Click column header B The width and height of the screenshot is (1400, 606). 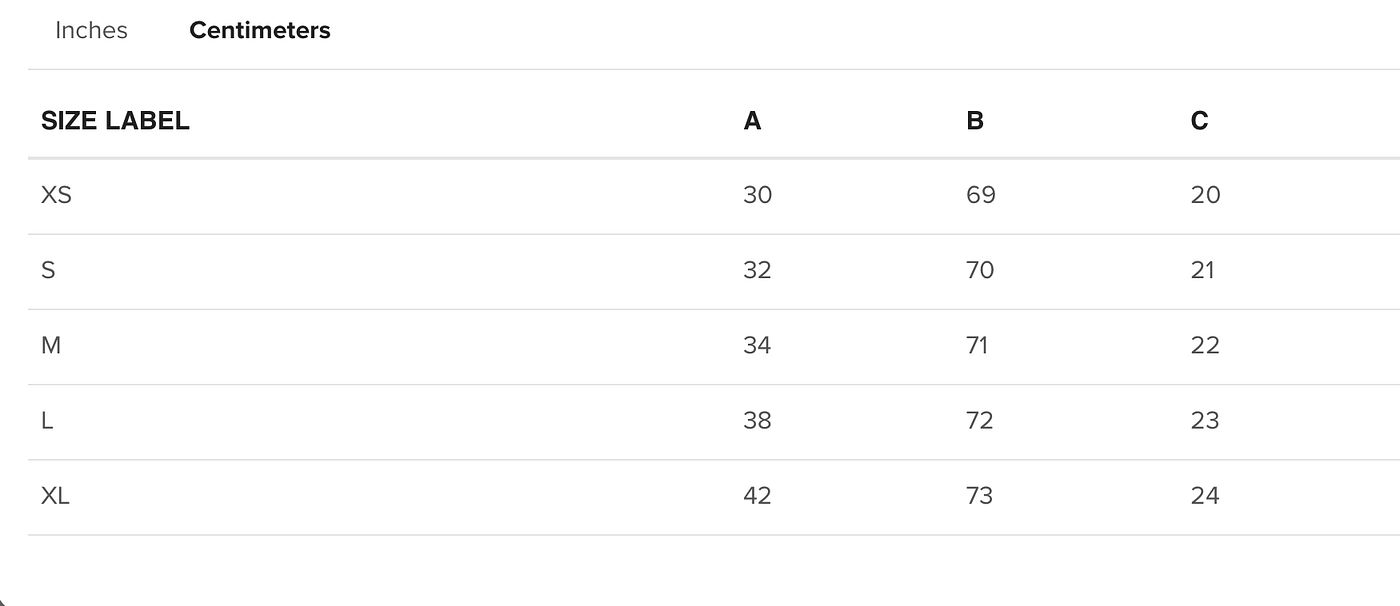tap(975, 121)
